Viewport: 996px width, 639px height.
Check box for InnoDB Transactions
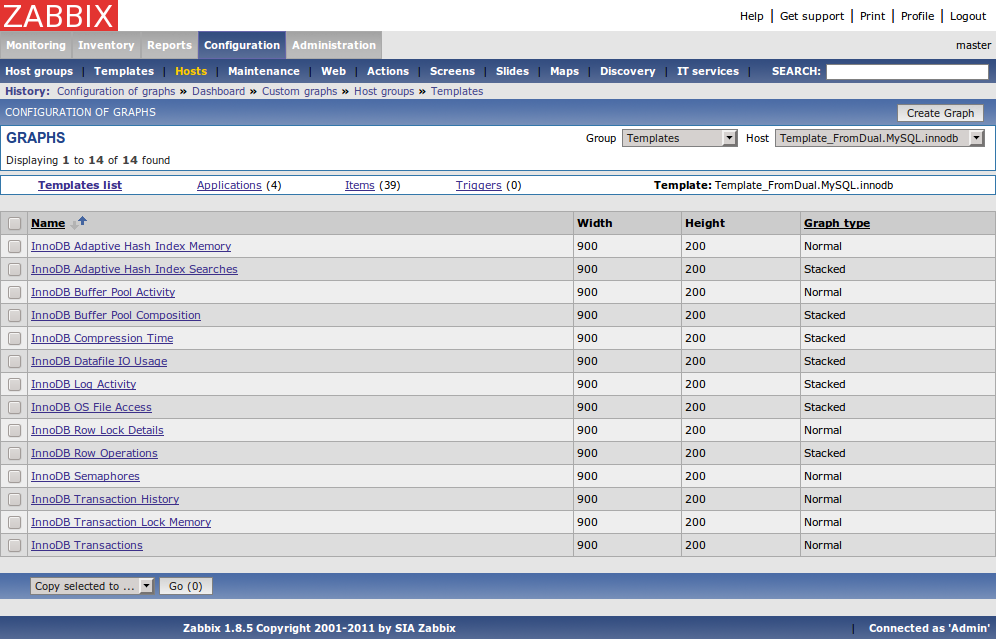tap(15, 546)
